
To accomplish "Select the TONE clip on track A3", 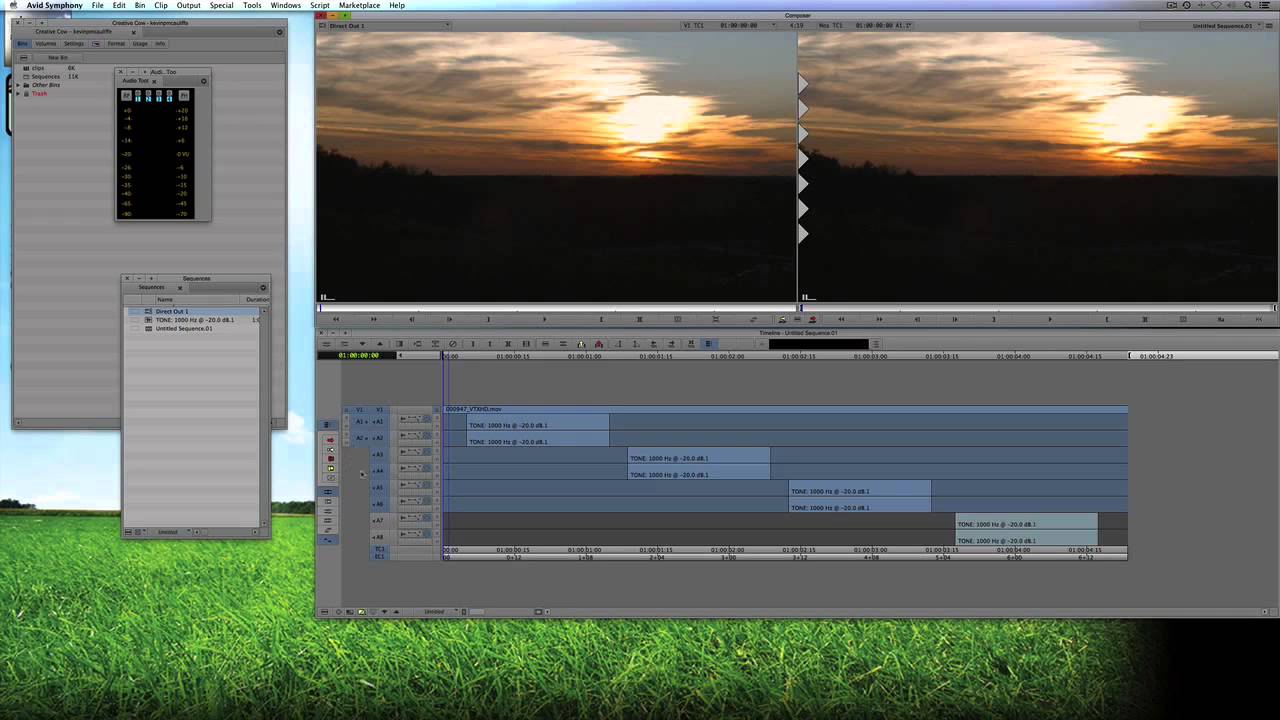I will coord(698,458).
